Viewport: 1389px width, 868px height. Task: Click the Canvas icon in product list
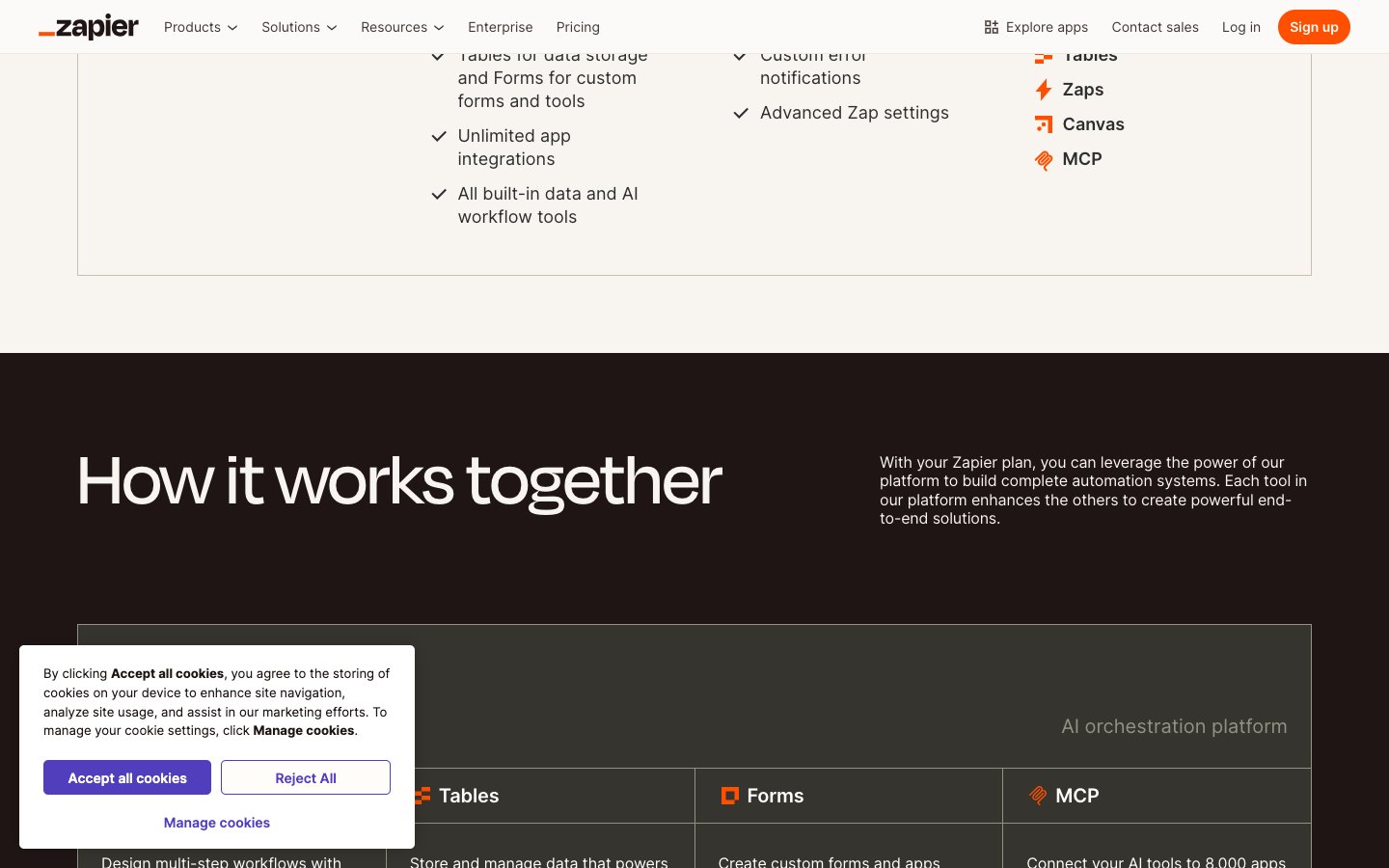pos(1043,124)
